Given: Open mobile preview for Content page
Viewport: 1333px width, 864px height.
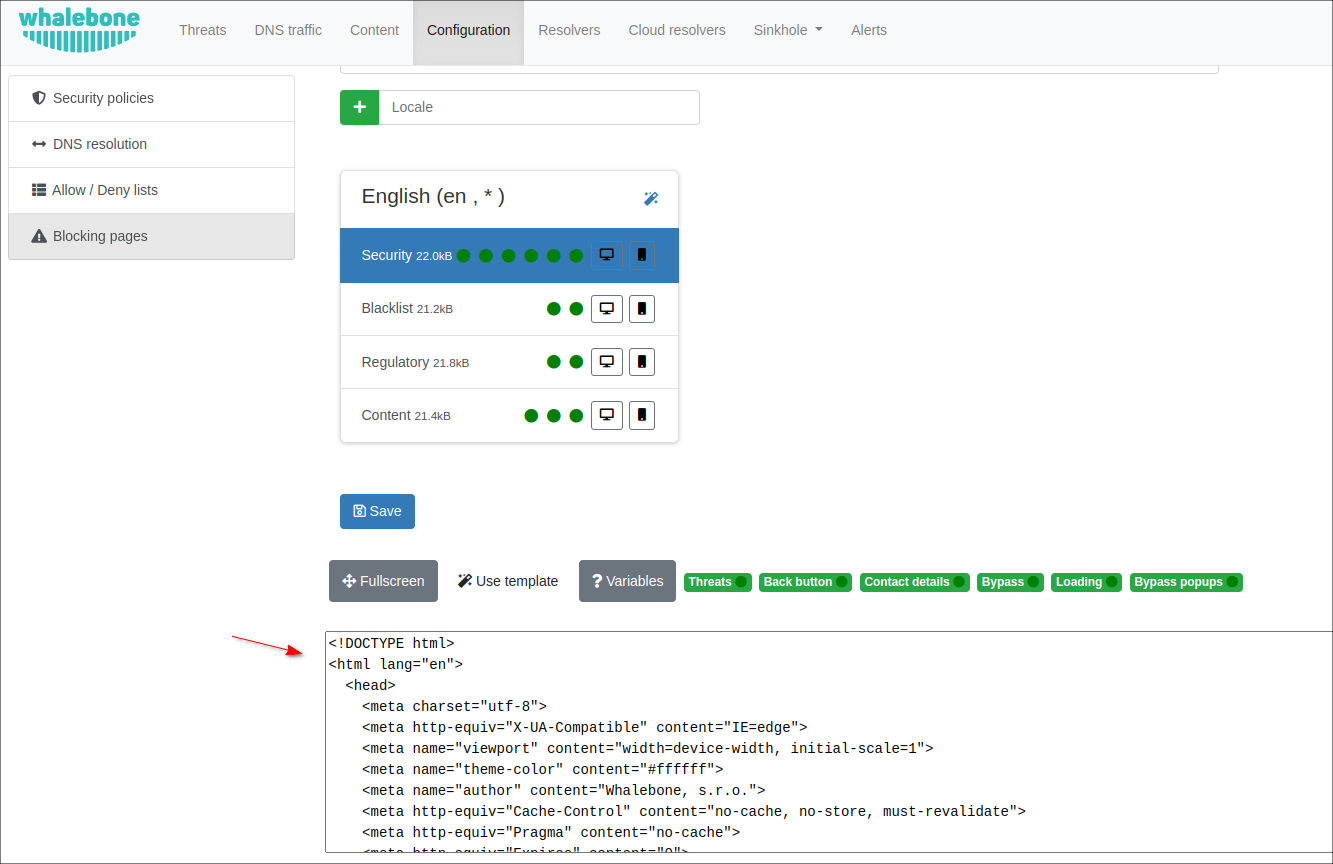Looking at the screenshot, I should tap(642, 415).
